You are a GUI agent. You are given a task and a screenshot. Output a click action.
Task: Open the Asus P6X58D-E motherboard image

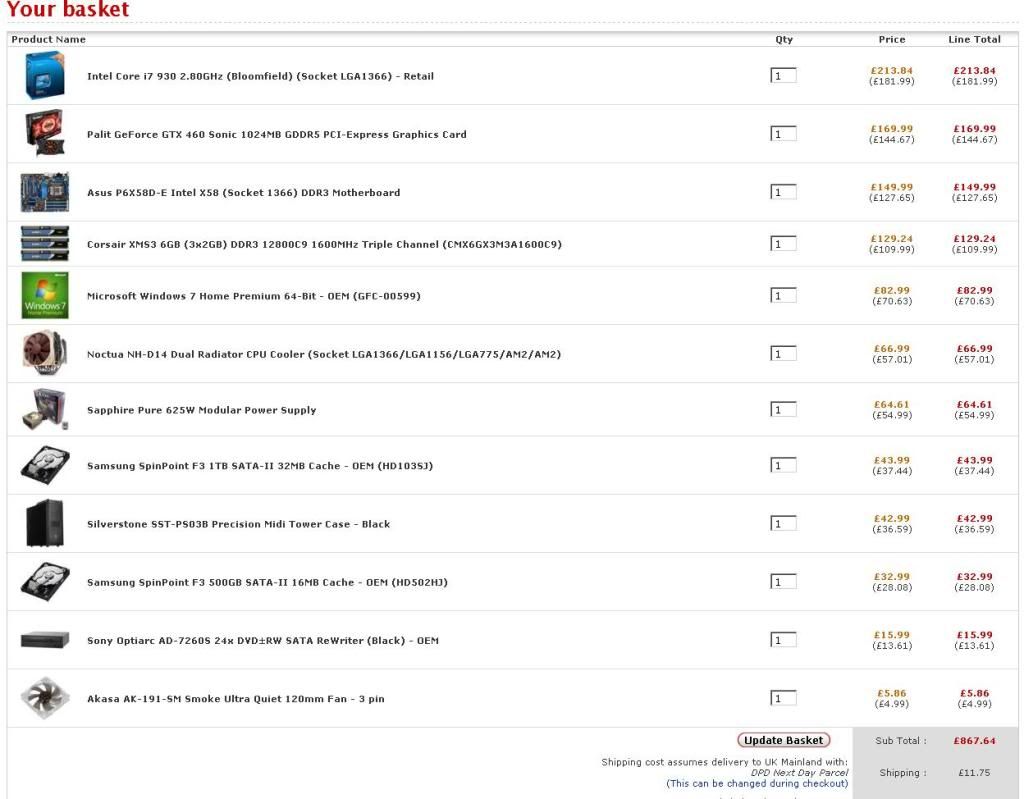[x=44, y=192]
